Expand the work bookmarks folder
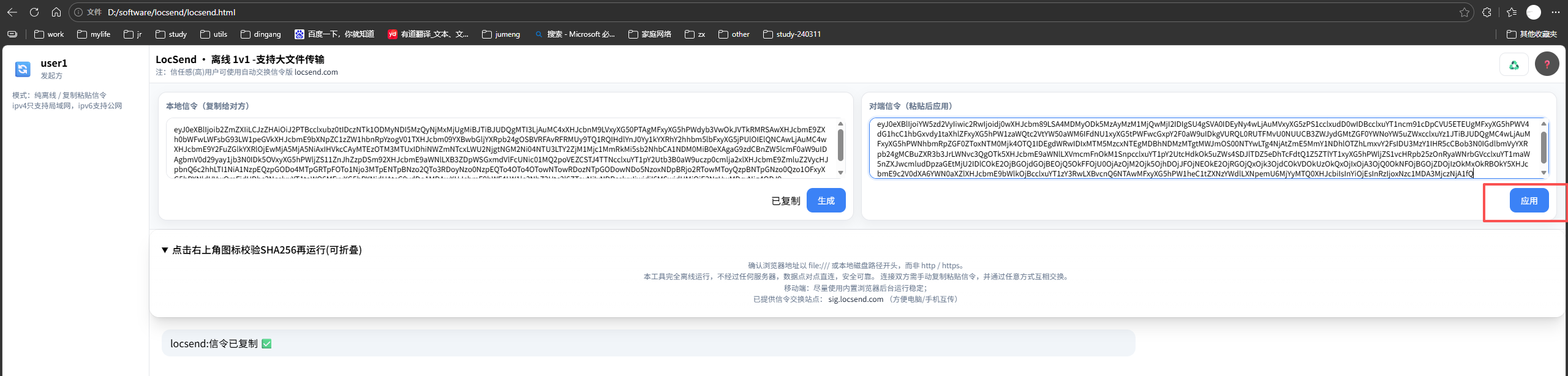The image size is (1568, 376). (49, 34)
